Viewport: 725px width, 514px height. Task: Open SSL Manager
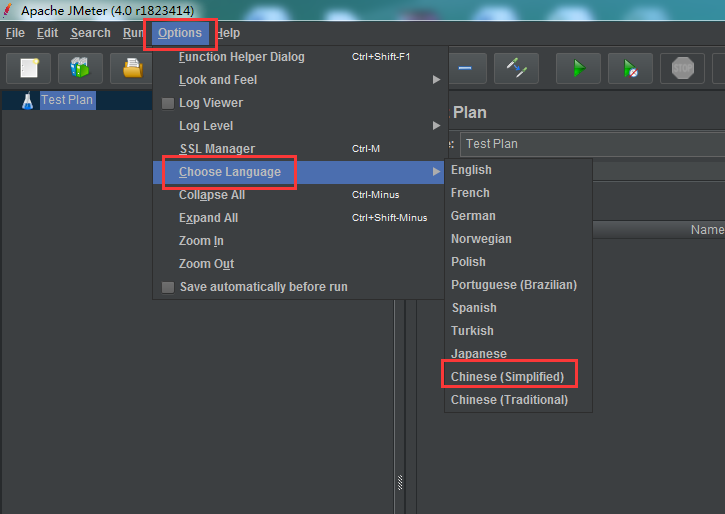[299, 149]
